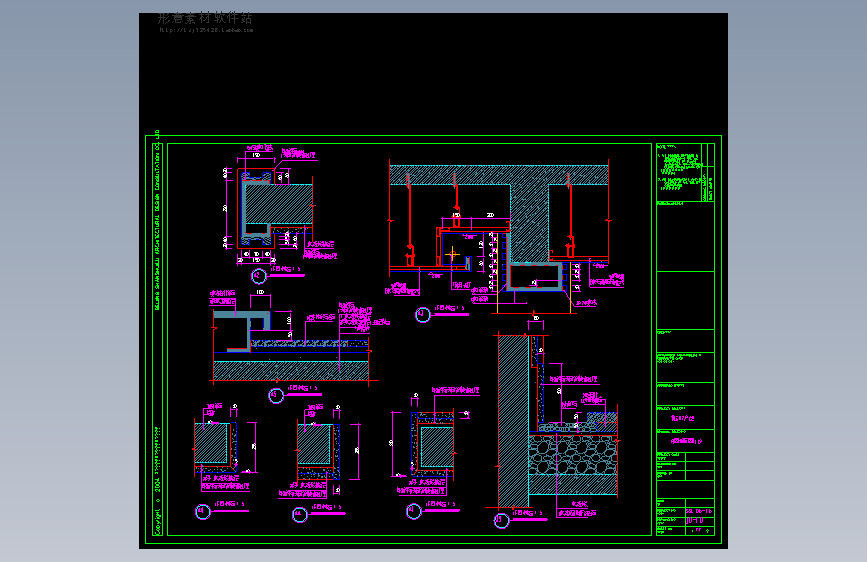Click the orange crosshair marker in ceiling detail
The width and height of the screenshot is (867, 562).
452,254
